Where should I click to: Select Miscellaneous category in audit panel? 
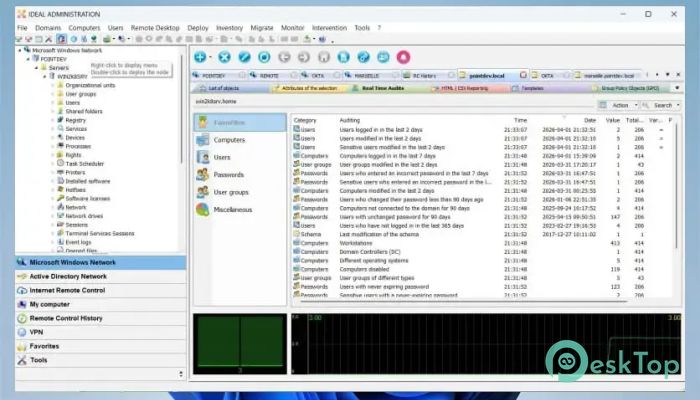point(240,209)
